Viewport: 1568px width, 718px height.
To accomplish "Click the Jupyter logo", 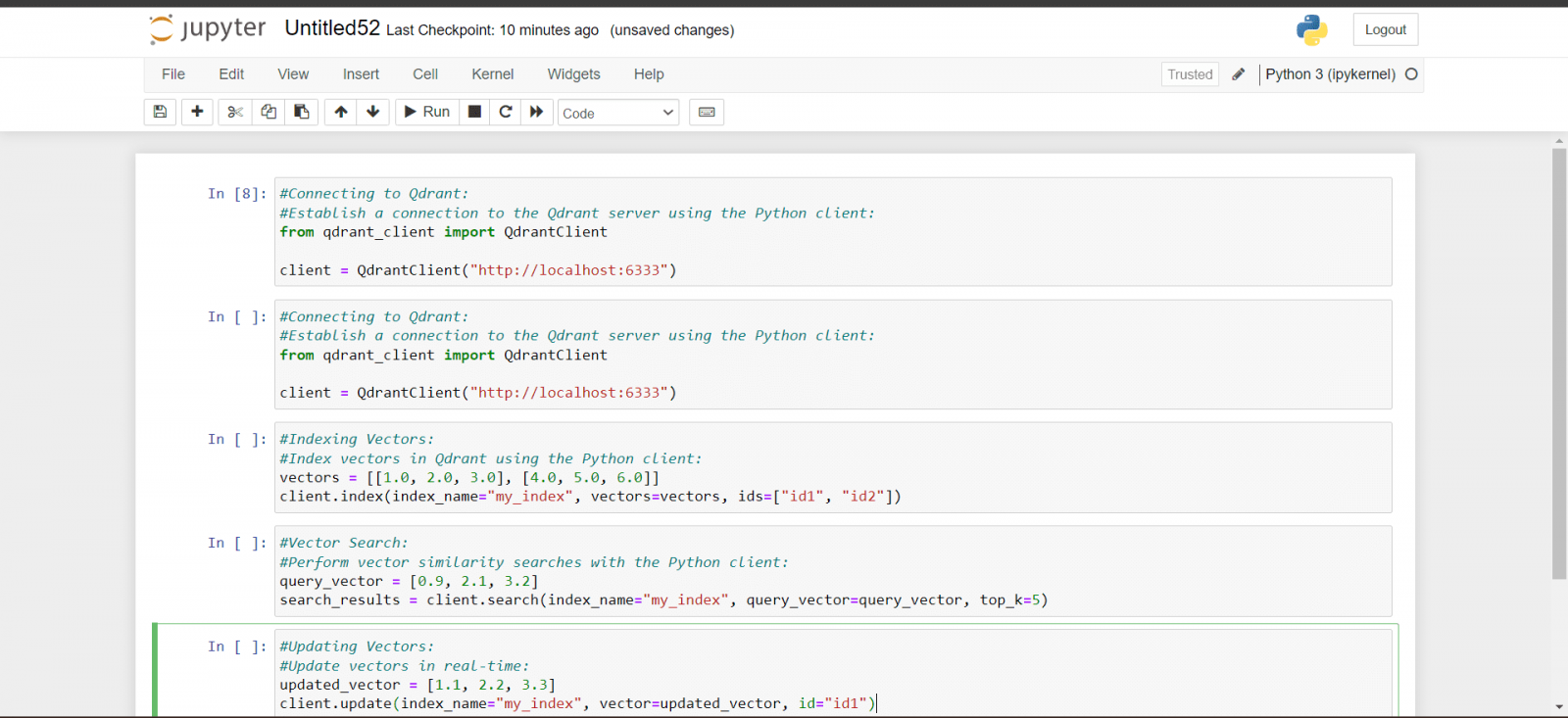I will point(208,29).
